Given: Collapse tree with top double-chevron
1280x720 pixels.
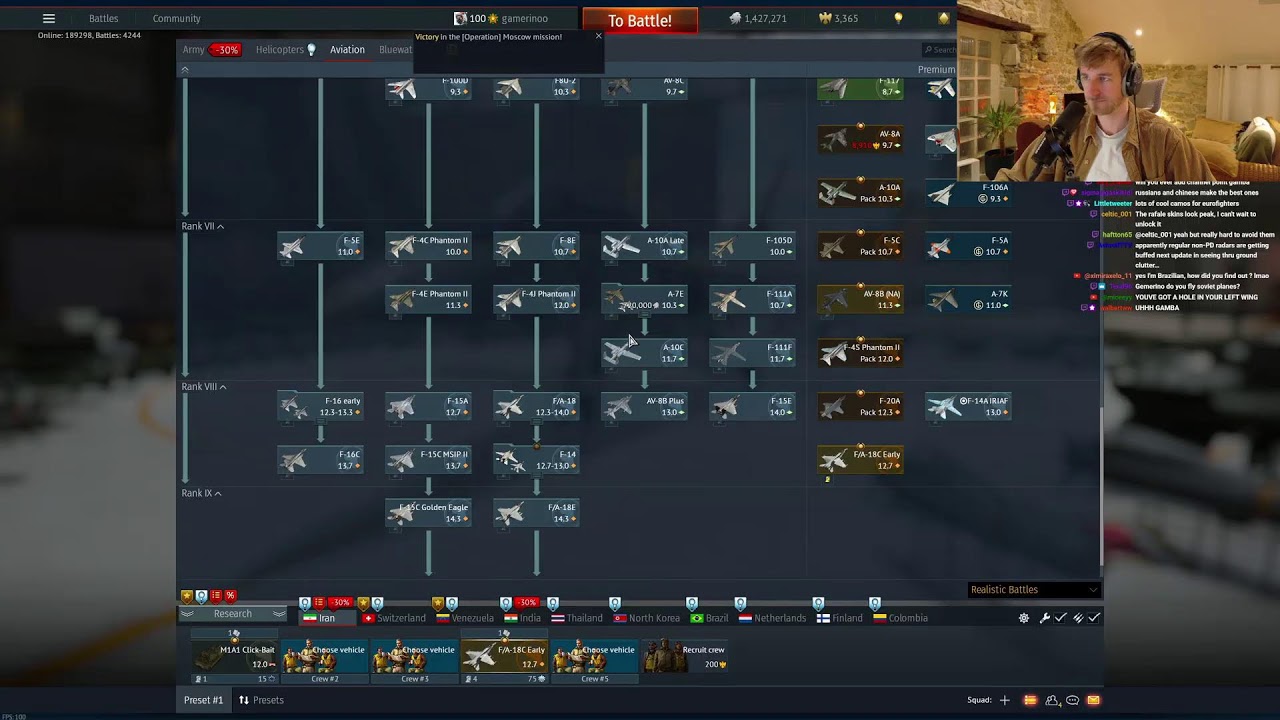Looking at the screenshot, I should coord(184,70).
